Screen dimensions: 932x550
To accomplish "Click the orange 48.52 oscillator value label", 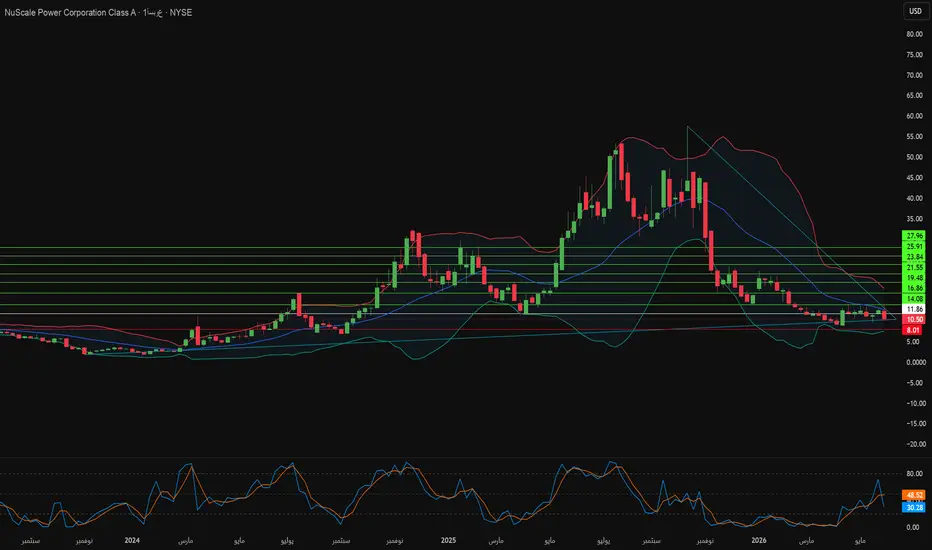I will point(914,495).
